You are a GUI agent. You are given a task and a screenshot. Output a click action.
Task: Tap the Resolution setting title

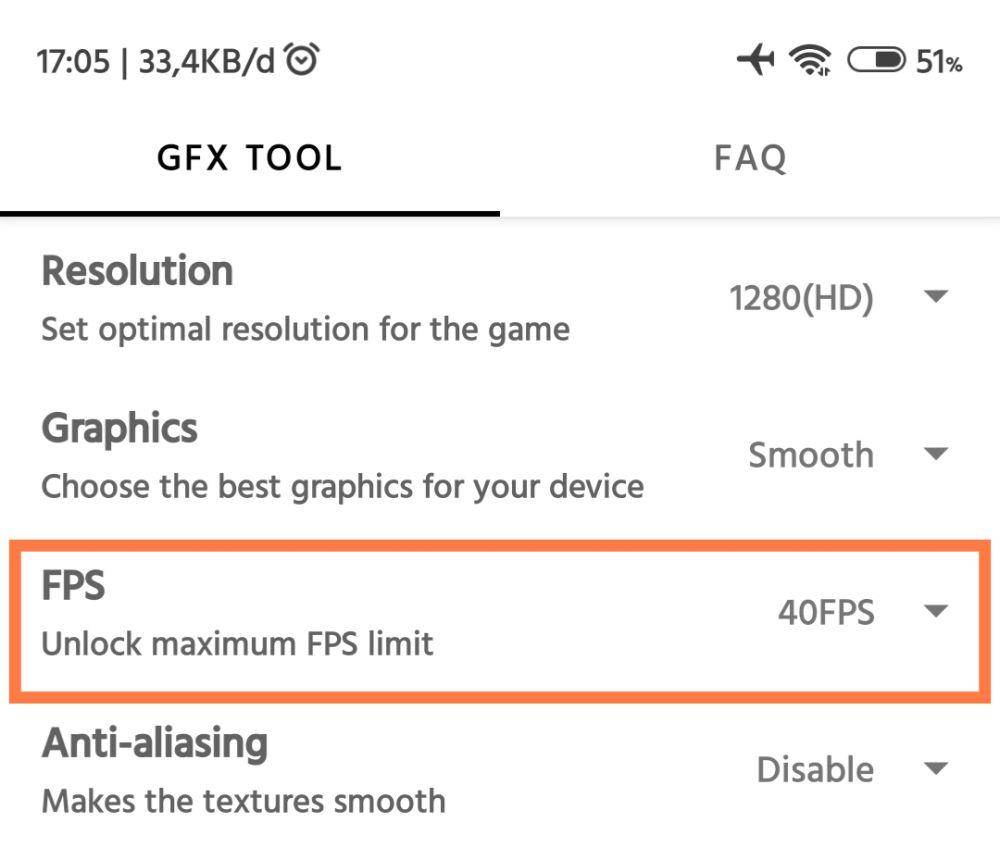(137, 271)
